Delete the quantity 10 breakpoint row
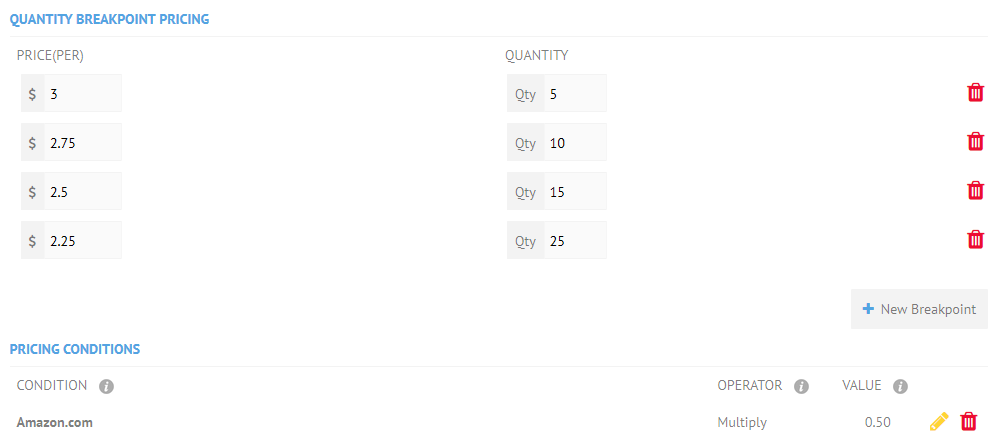991x447 pixels. [975, 142]
